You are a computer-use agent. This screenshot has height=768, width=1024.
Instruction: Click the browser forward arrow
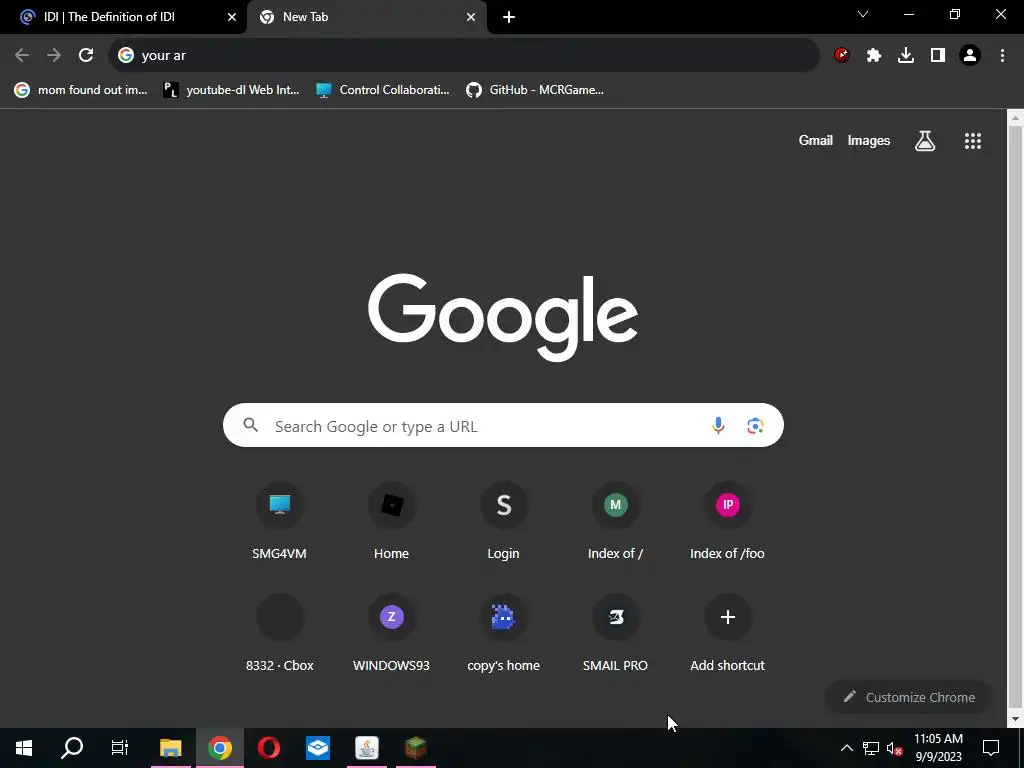[x=54, y=56]
